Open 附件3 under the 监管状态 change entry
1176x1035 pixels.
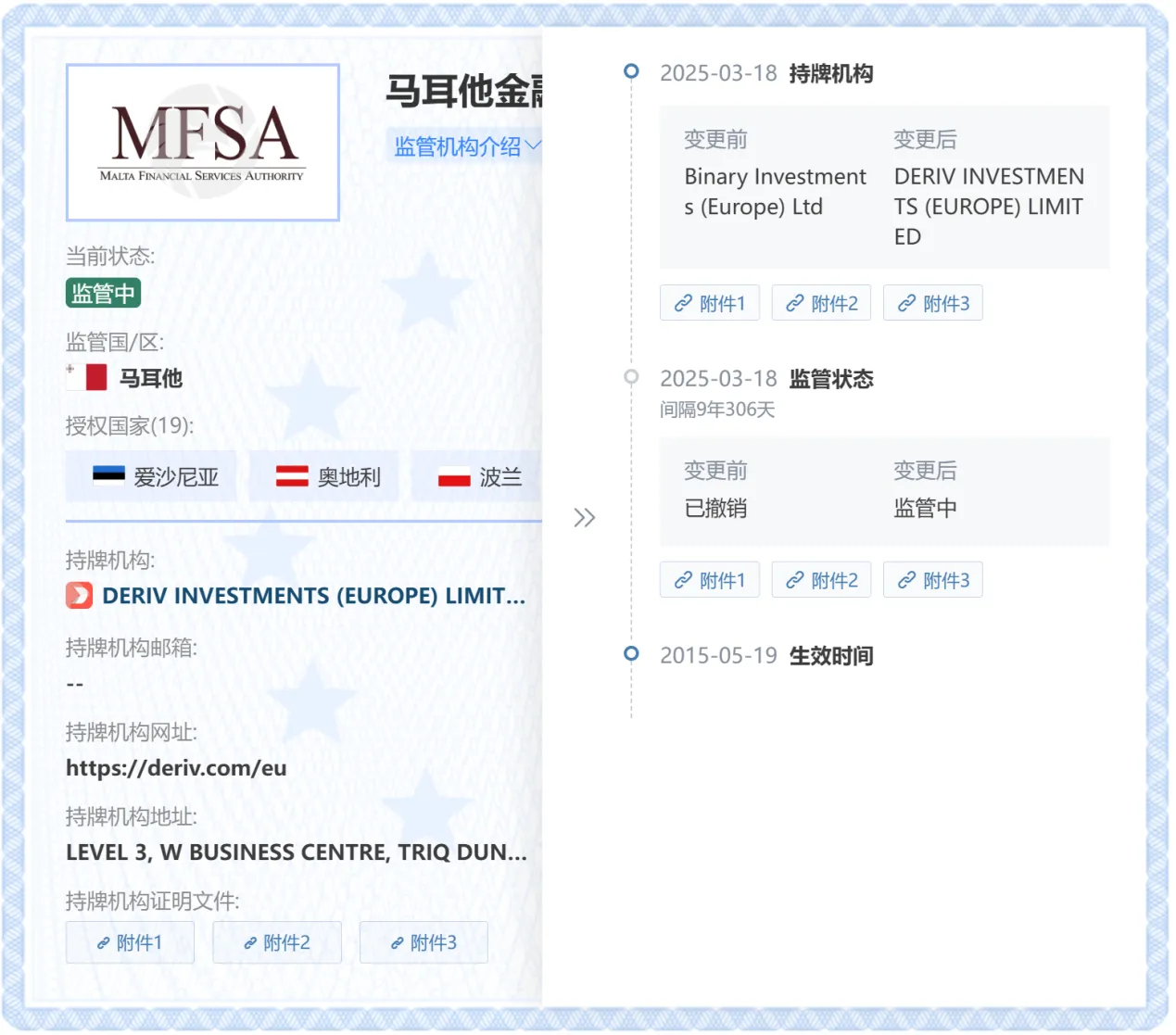933,580
